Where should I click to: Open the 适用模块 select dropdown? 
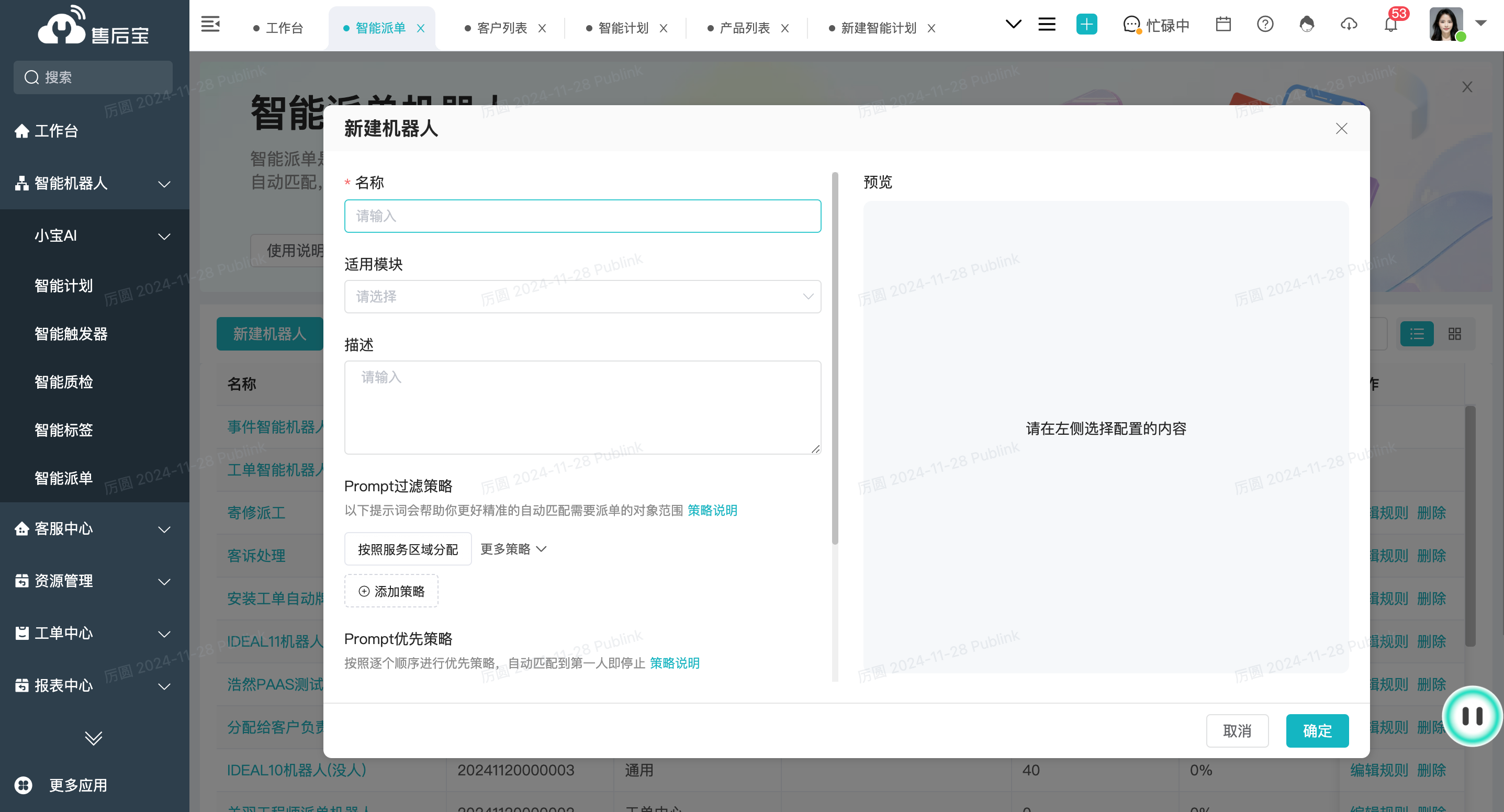coord(582,297)
